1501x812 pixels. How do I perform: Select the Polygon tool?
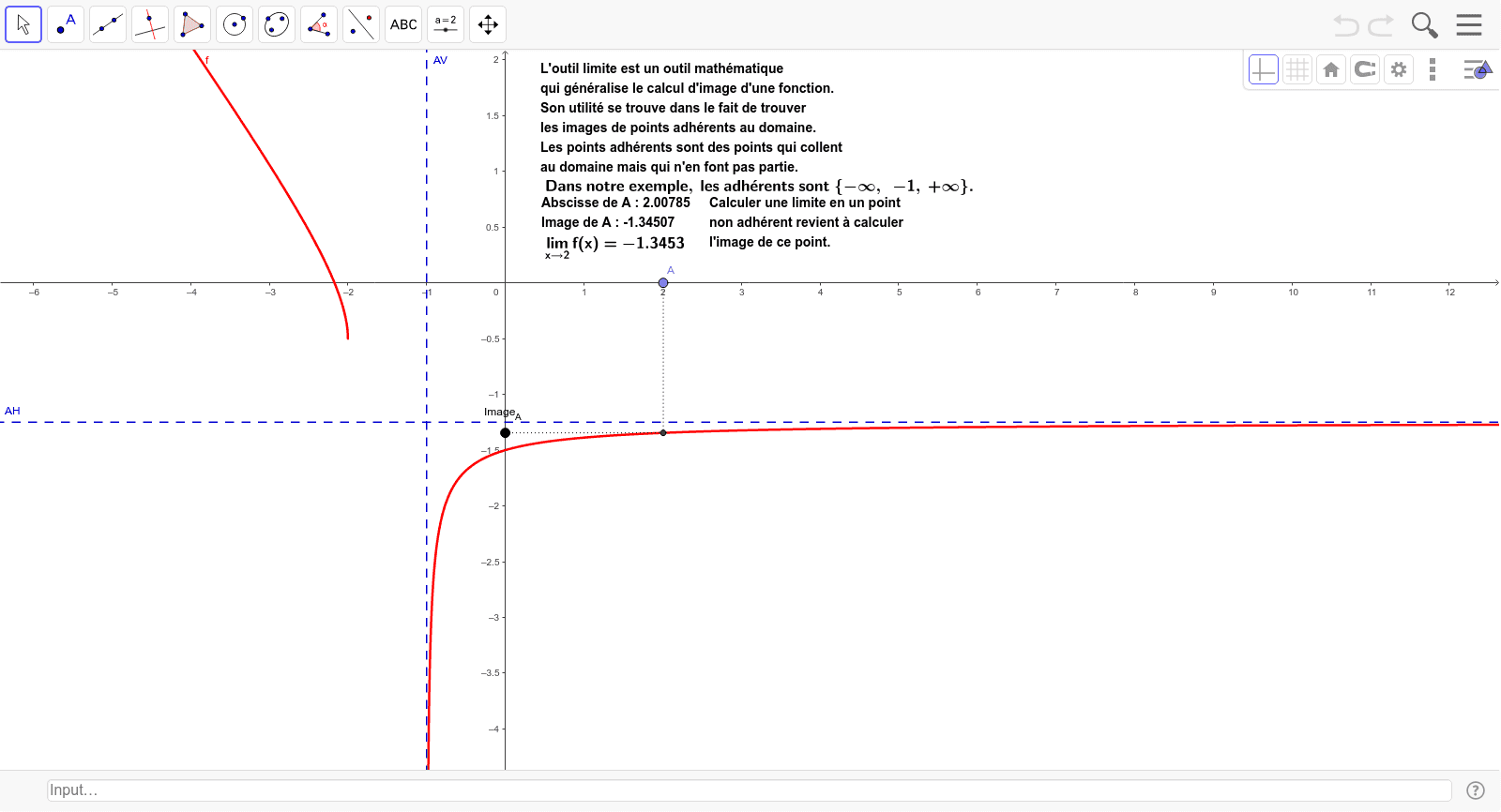pyautogui.click(x=192, y=24)
